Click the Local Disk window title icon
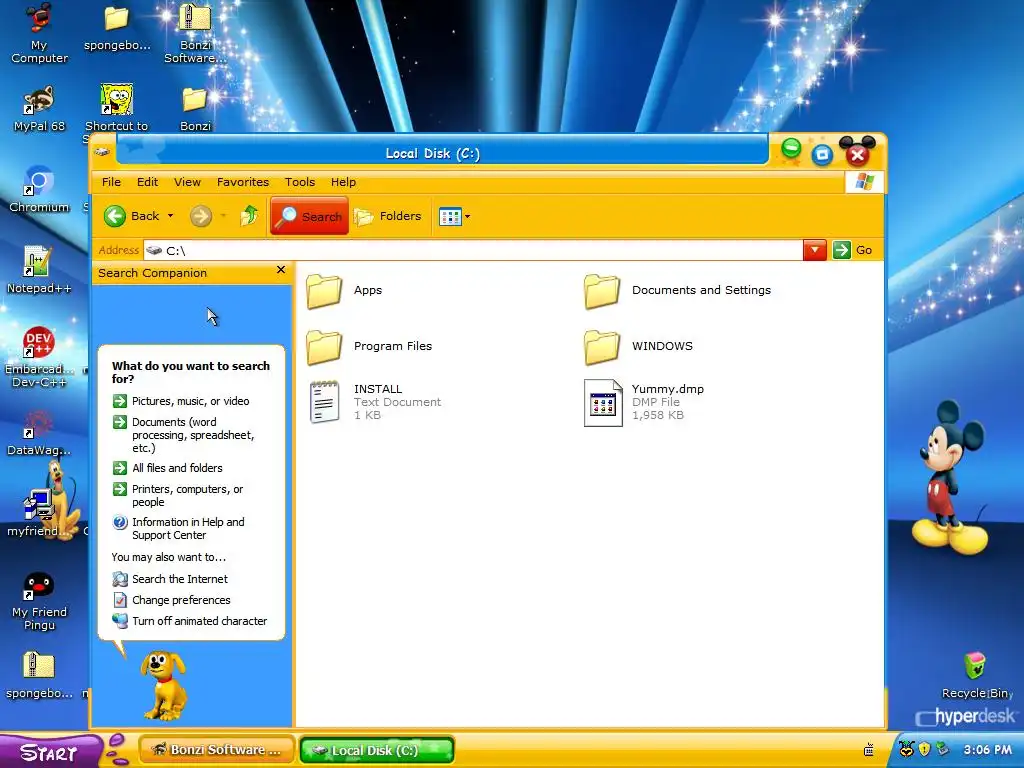The height and width of the screenshot is (768, 1024). 102,152
